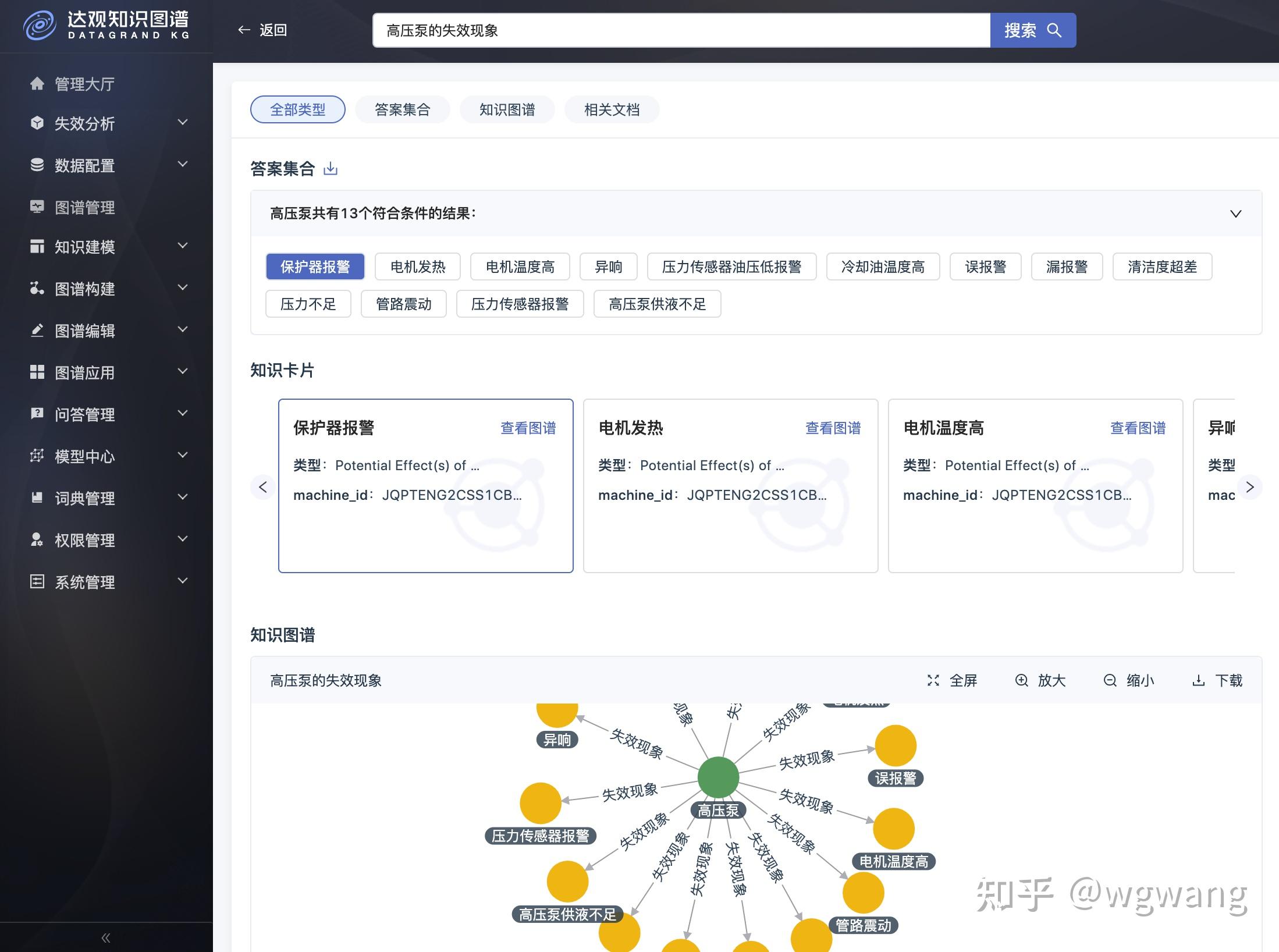Zoom into the graph with 放大 icon
Viewport: 1279px width, 952px height.
pyautogui.click(x=1022, y=680)
